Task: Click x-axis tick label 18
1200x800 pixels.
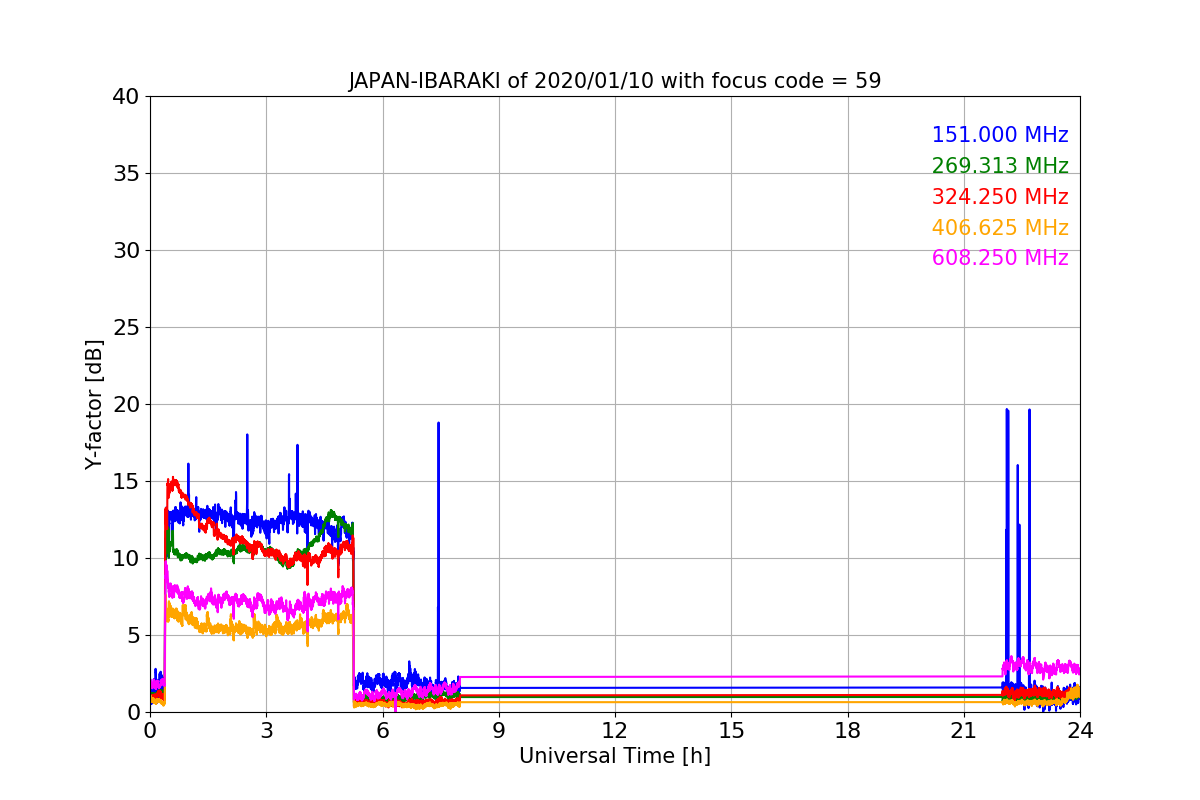Action: [847, 731]
